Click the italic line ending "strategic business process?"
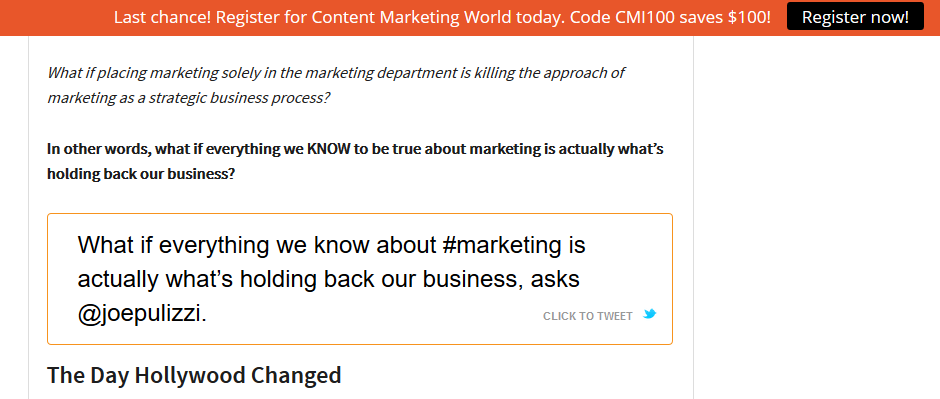This screenshot has height=399, width=940. [x=189, y=98]
